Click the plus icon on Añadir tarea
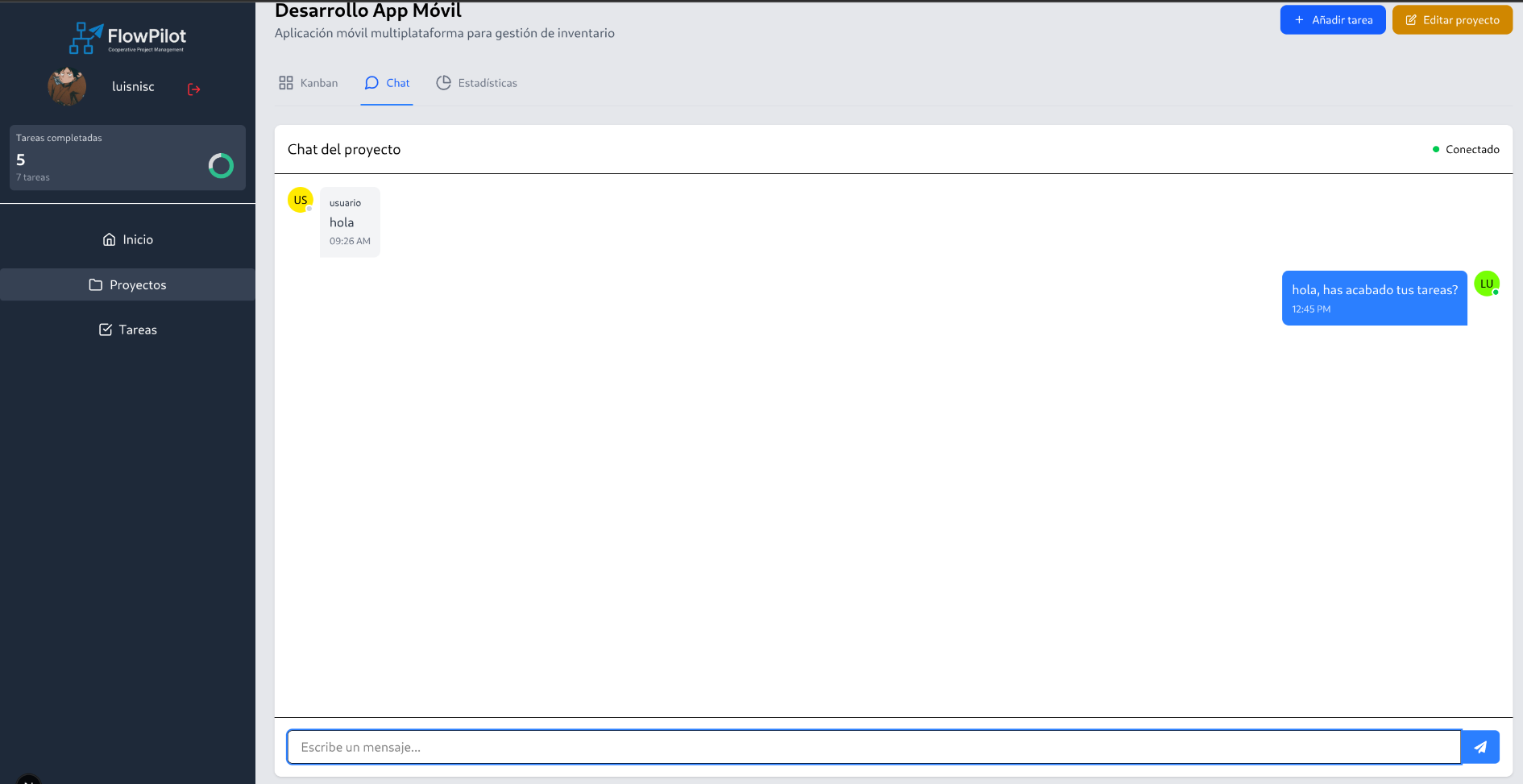Screen dimensions: 1523x784 (1297, 19)
